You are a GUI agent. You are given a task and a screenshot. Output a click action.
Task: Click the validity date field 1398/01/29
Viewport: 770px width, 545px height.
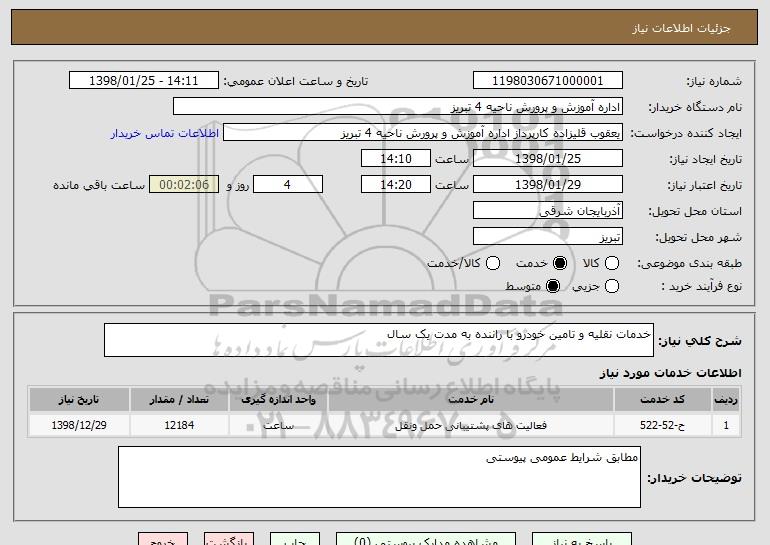548,185
